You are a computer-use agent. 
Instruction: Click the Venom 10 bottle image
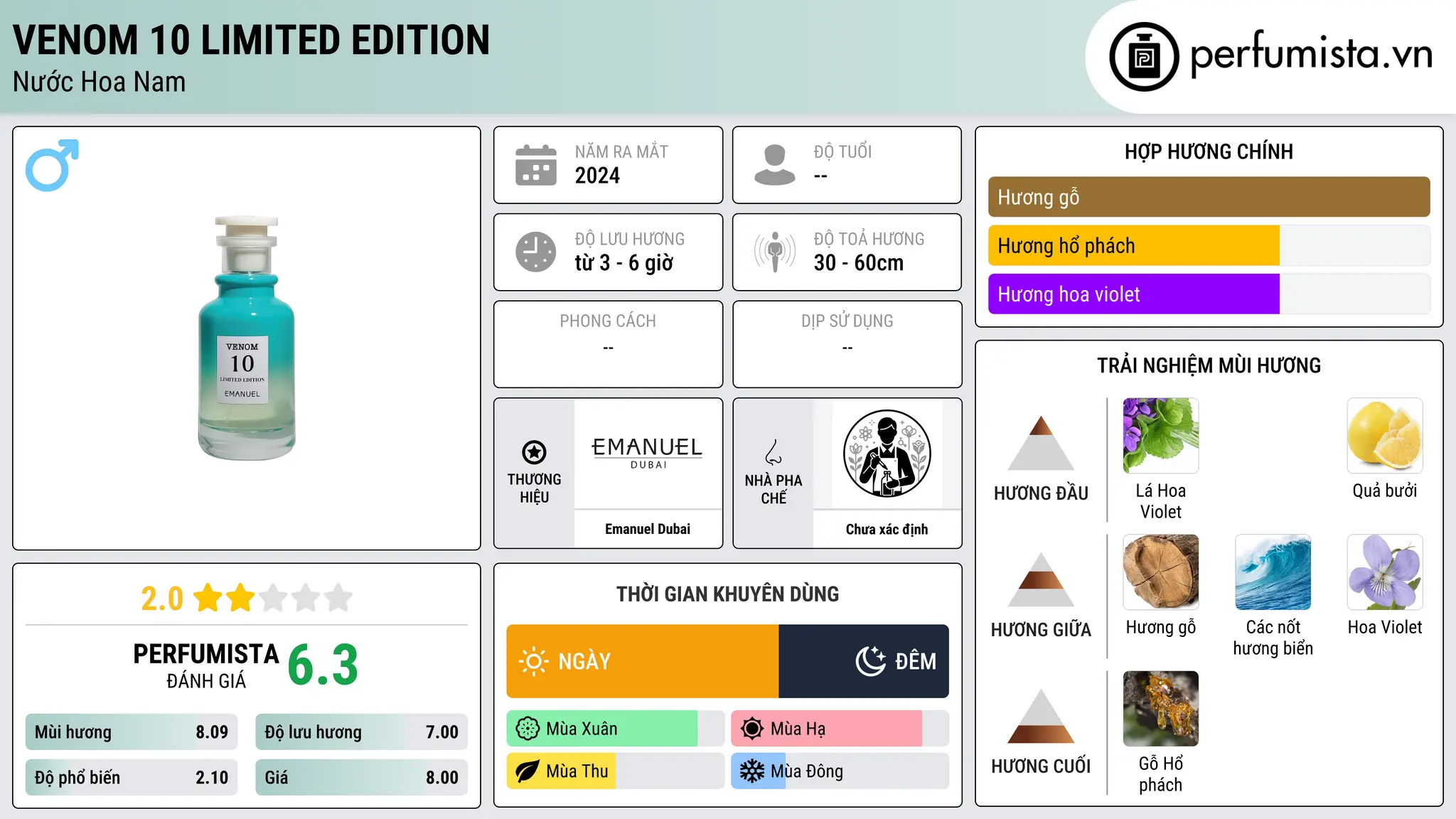click(x=246, y=338)
